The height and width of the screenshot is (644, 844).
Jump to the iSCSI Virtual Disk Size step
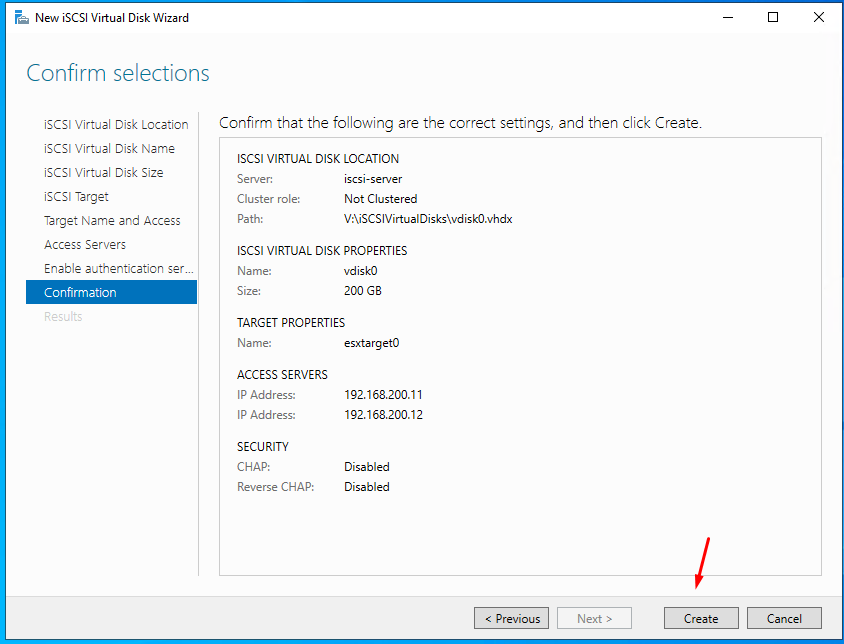pyautogui.click(x=103, y=173)
